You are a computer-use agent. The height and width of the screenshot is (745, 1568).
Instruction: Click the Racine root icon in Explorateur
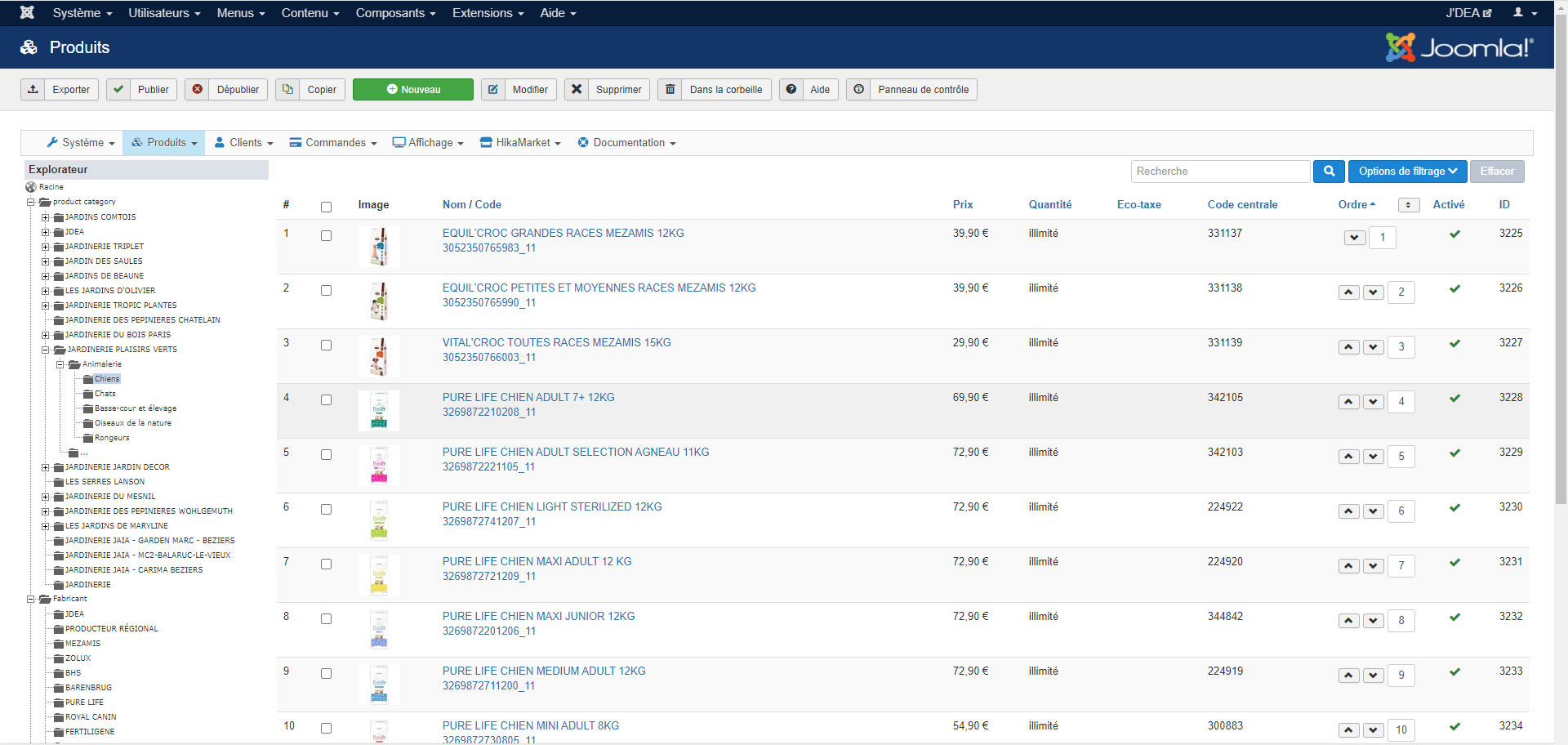(31, 187)
